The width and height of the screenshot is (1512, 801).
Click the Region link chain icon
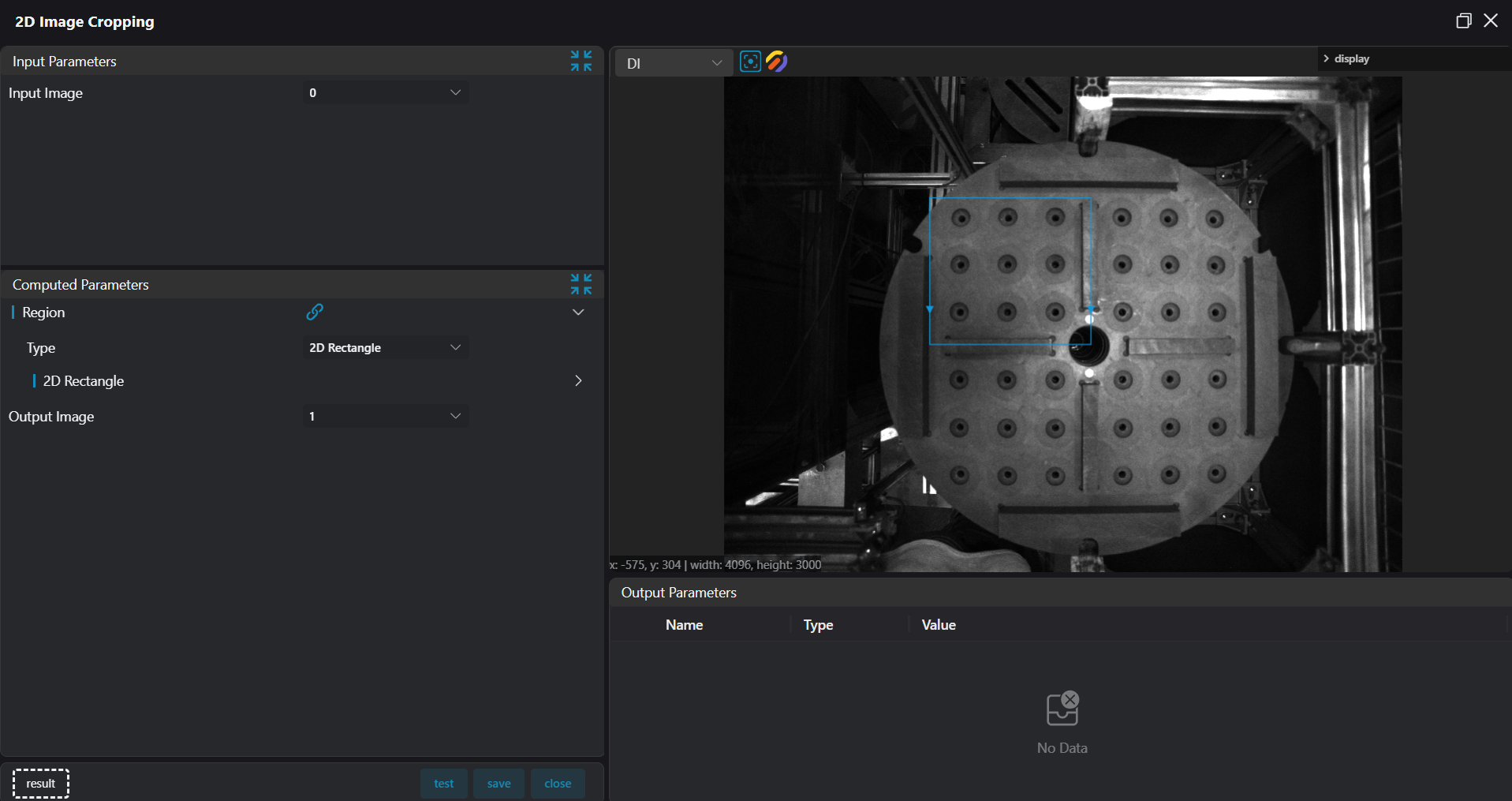point(315,312)
